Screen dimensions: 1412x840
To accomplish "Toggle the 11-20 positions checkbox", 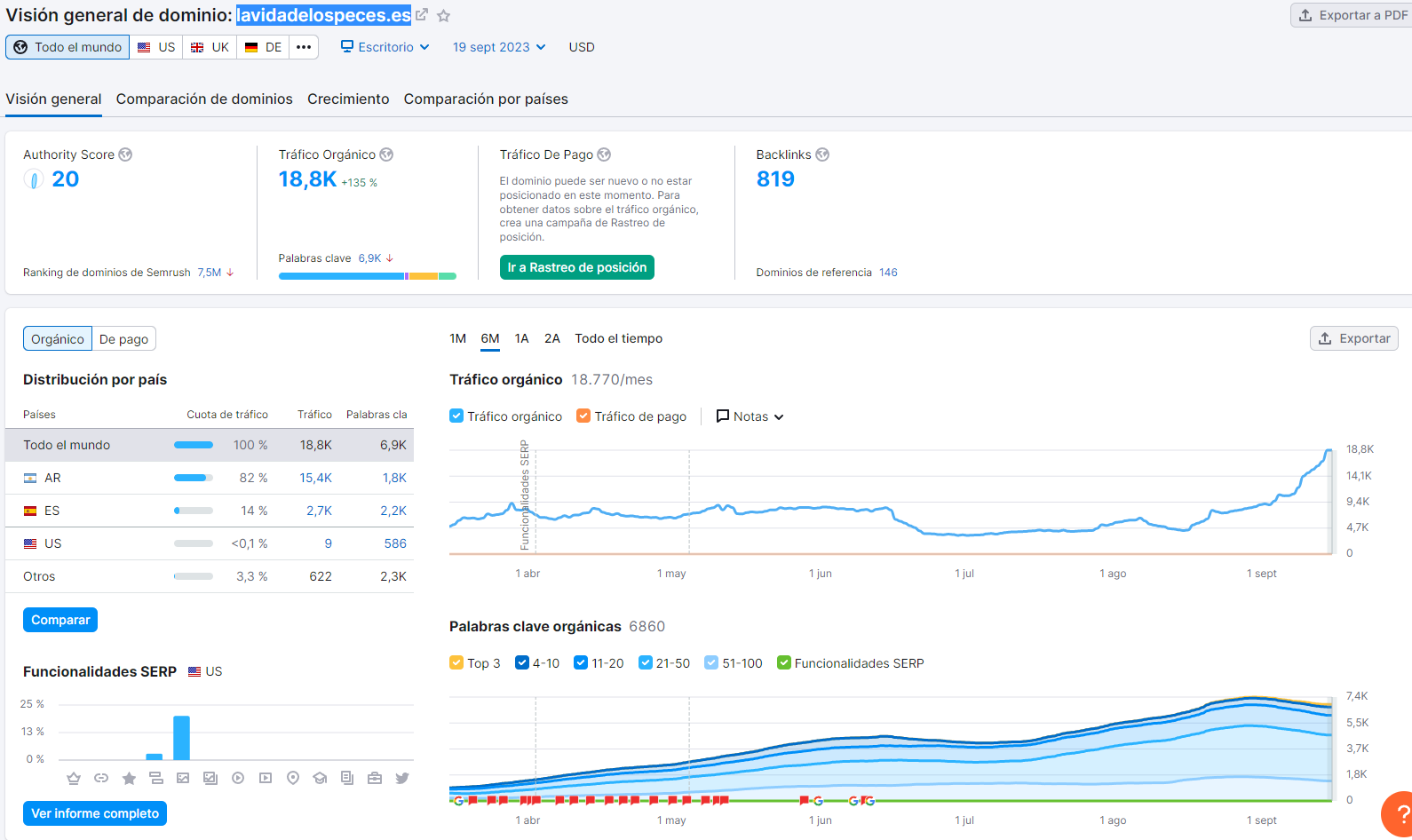I will coord(581,662).
